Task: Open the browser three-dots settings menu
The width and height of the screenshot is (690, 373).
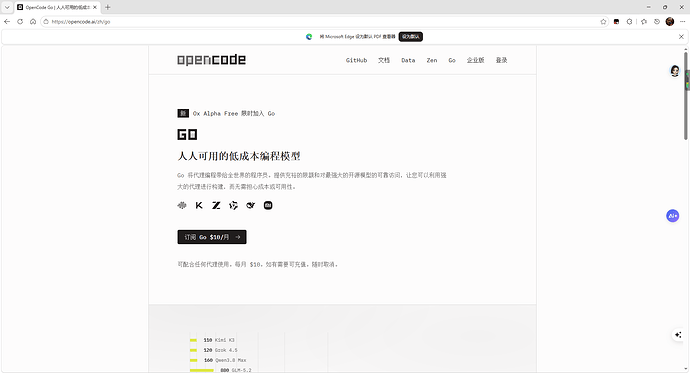Action: pyautogui.click(x=683, y=22)
